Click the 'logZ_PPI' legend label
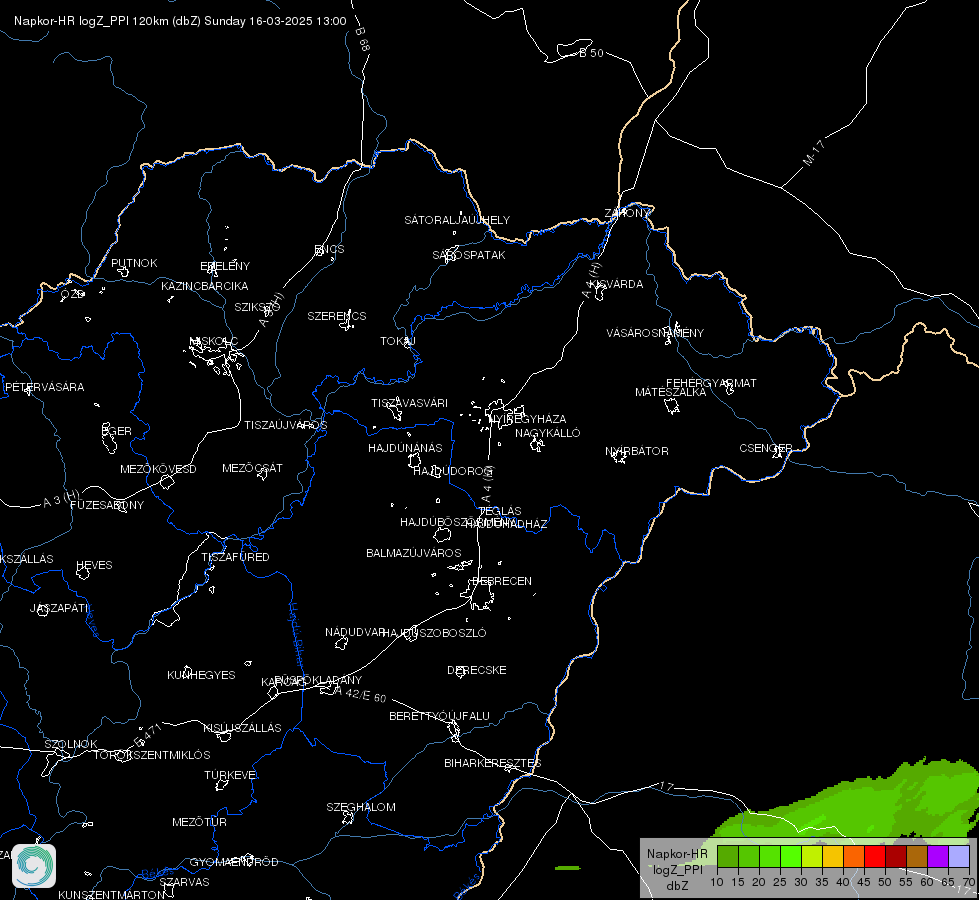The width and height of the screenshot is (979, 900). point(678,870)
